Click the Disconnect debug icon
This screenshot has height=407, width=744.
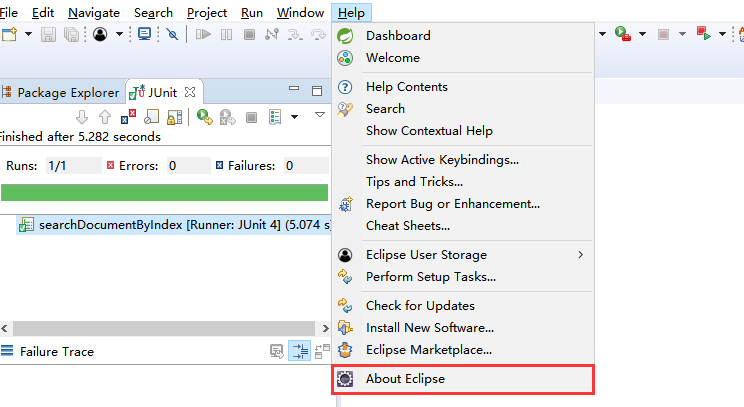point(272,34)
